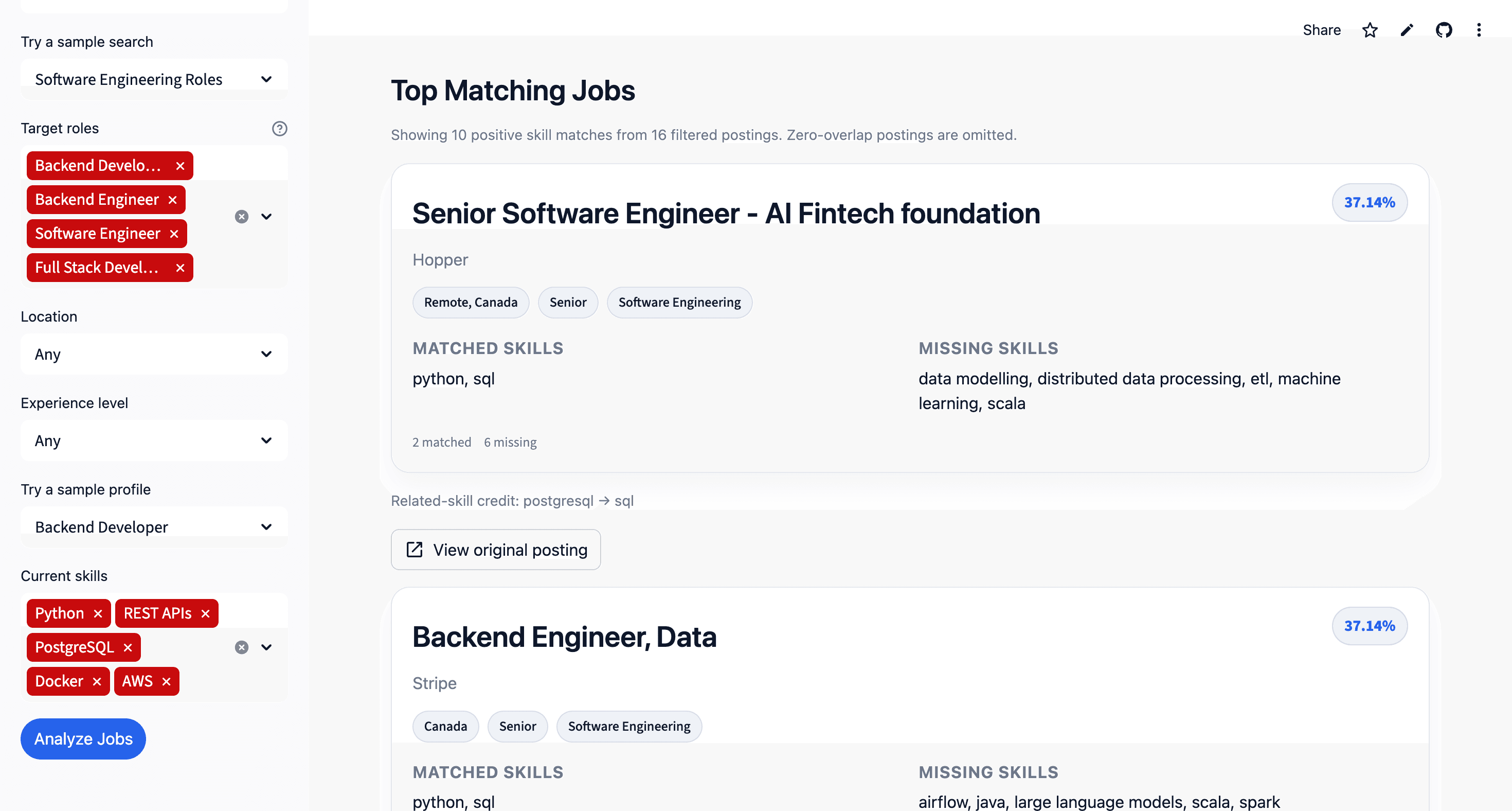Screen dimensions: 1512x811
Task: Remove the Docker skill tag
Action: (x=97, y=681)
